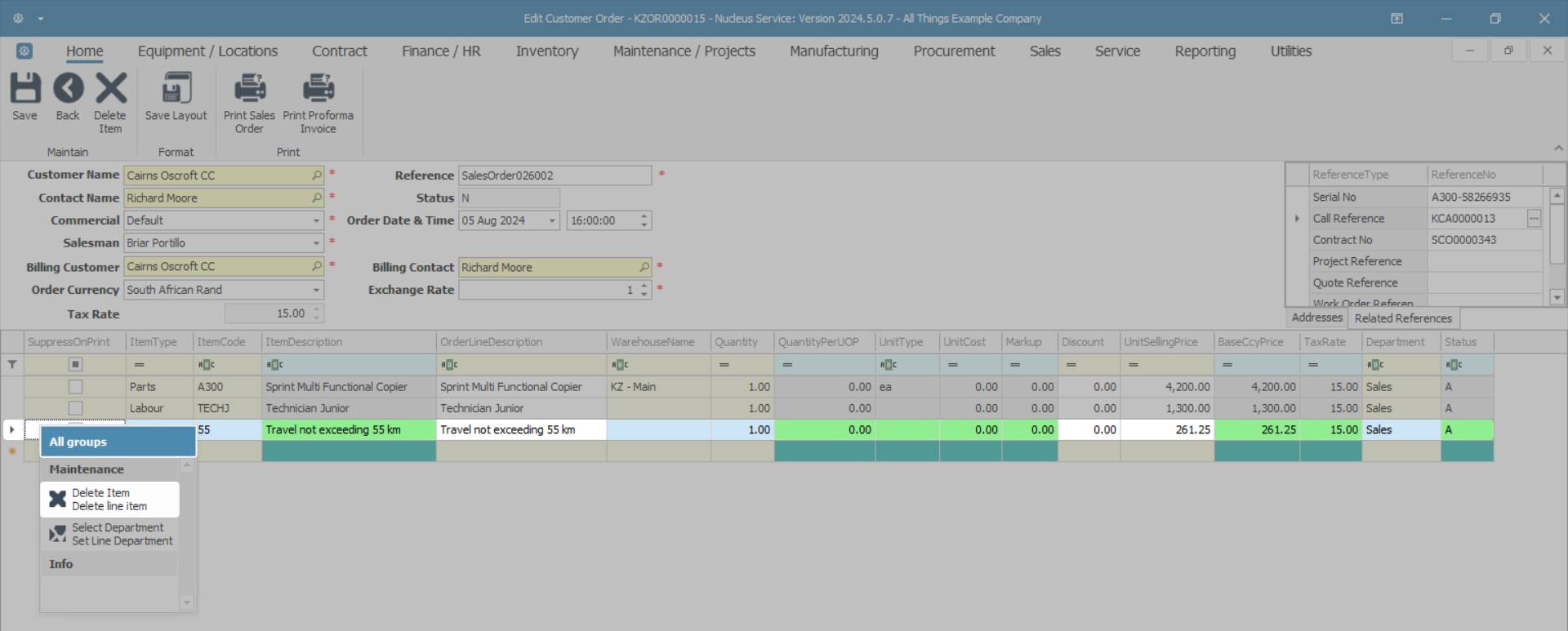Click the Save icon in the ribbon
The width and height of the screenshot is (1568, 631).
(x=24, y=88)
